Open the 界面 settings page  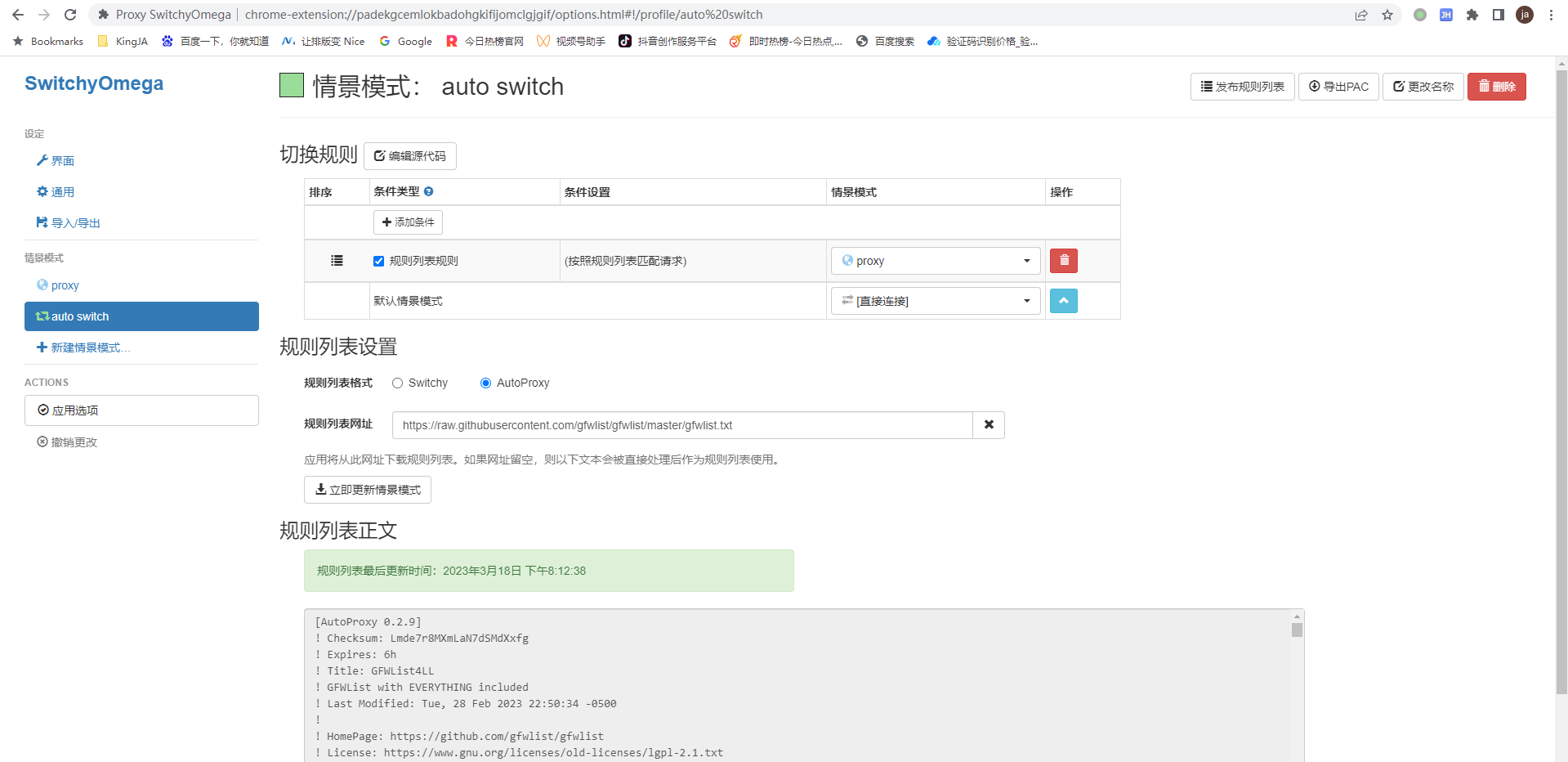[x=56, y=161]
